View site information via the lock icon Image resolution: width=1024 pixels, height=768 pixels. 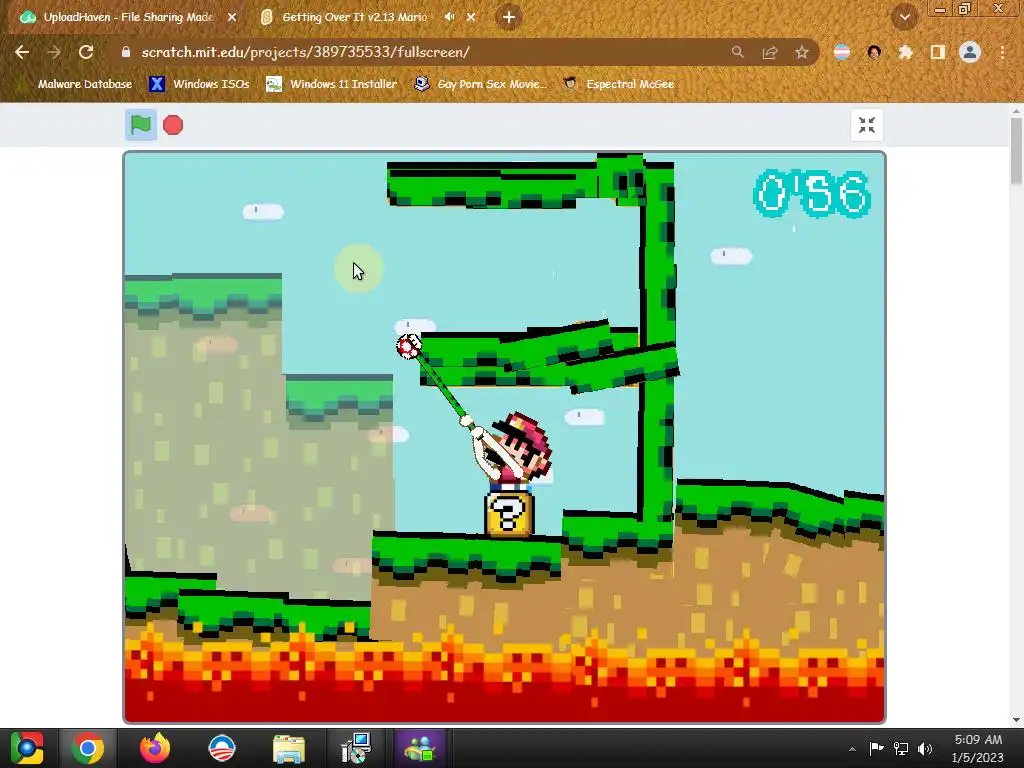coord(126,52)
